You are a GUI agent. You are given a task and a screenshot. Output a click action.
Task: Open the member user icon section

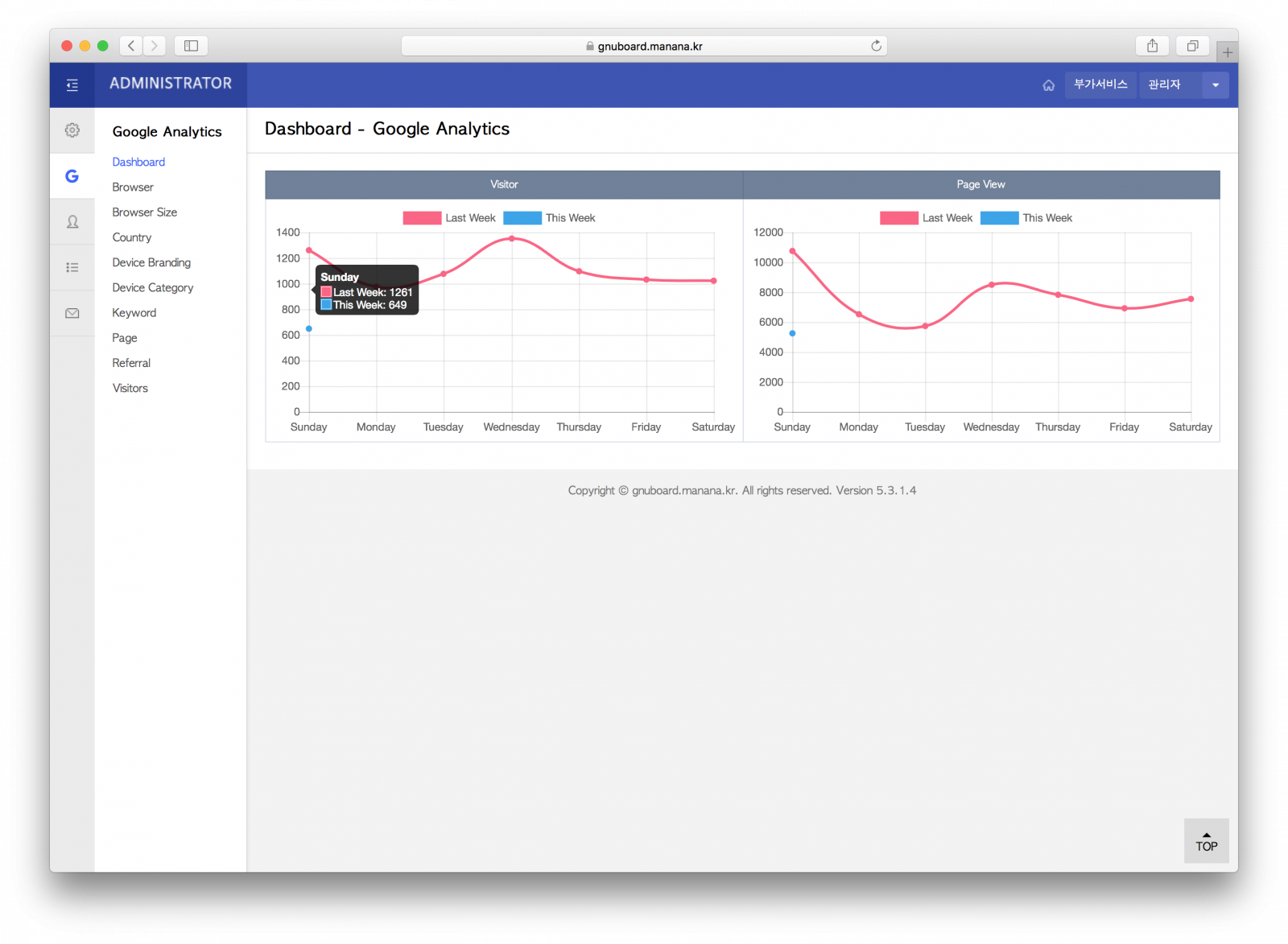click(72, 222)
